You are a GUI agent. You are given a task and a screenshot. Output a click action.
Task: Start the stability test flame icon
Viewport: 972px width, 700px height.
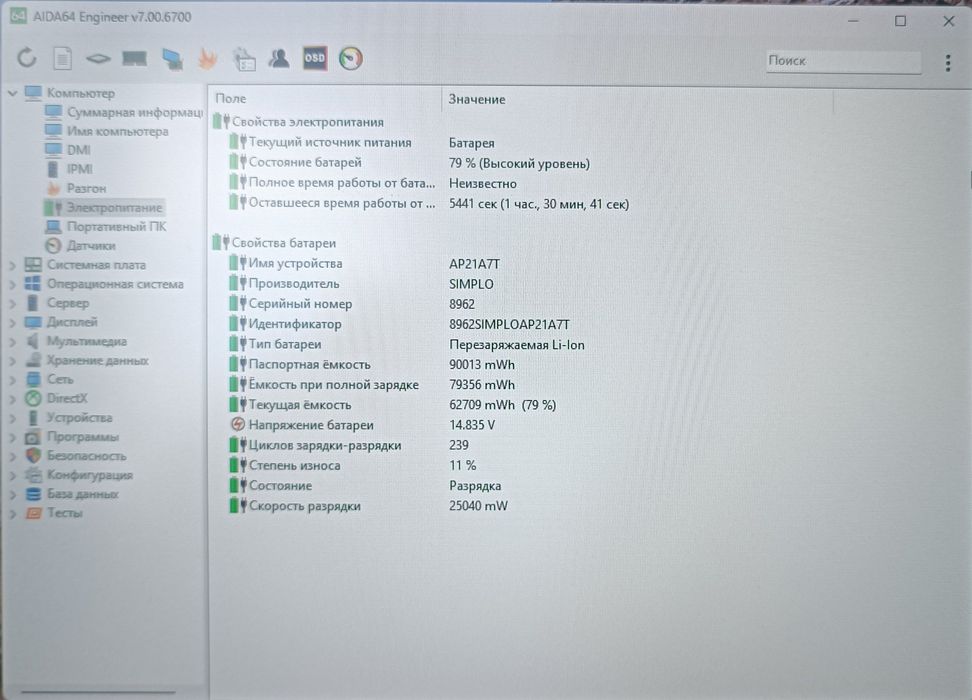tap(207, 59)
